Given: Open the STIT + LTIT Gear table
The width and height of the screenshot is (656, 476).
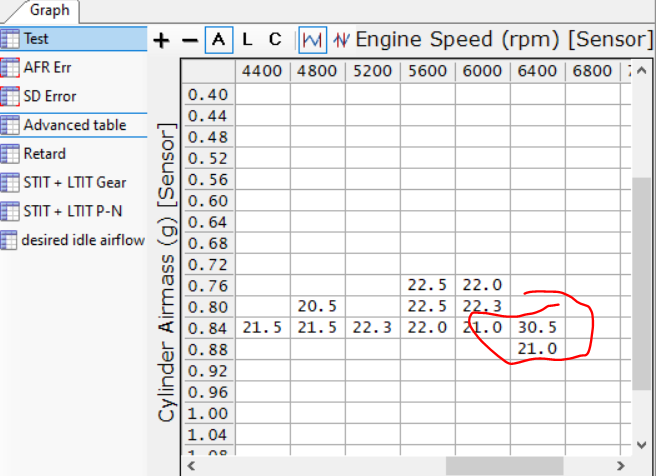Looking at the screenshot, I should tap(74, 182).
